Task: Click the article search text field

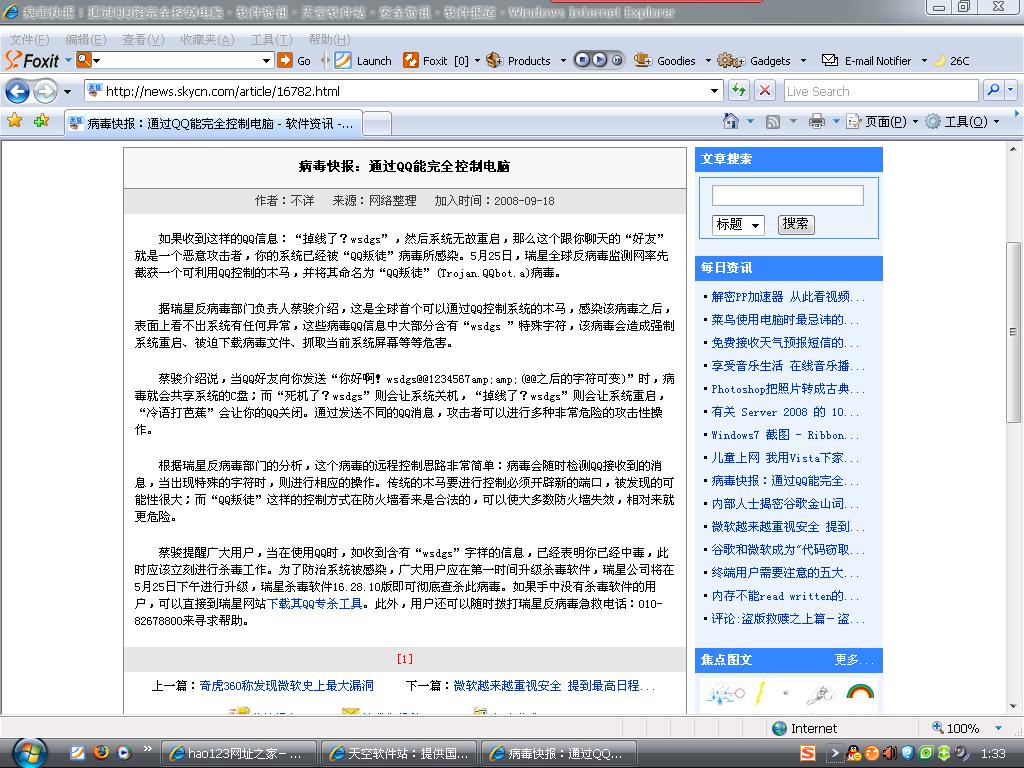Action: pyautogui.click(x=788, y=195)
